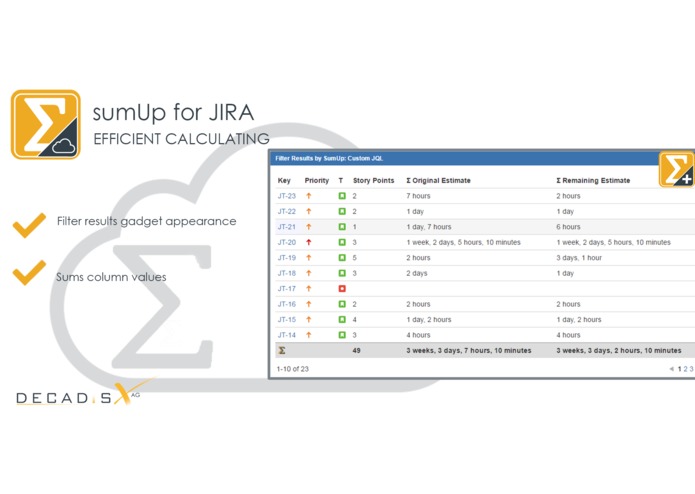Click the green story type icon of JT-16
Screen dimensions: 695x494
[x=342, y=304]
